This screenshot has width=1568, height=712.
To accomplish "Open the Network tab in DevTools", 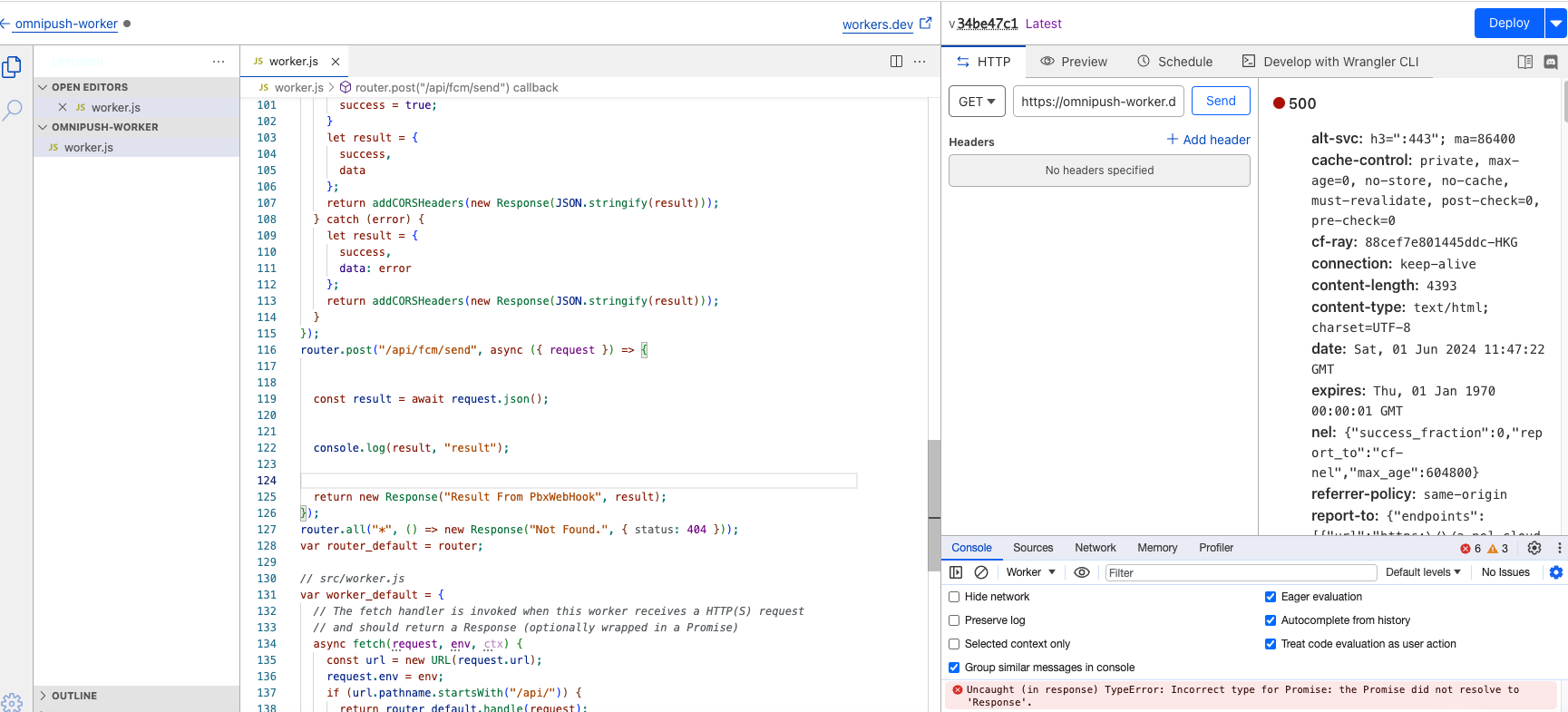I will (1095, 548).
